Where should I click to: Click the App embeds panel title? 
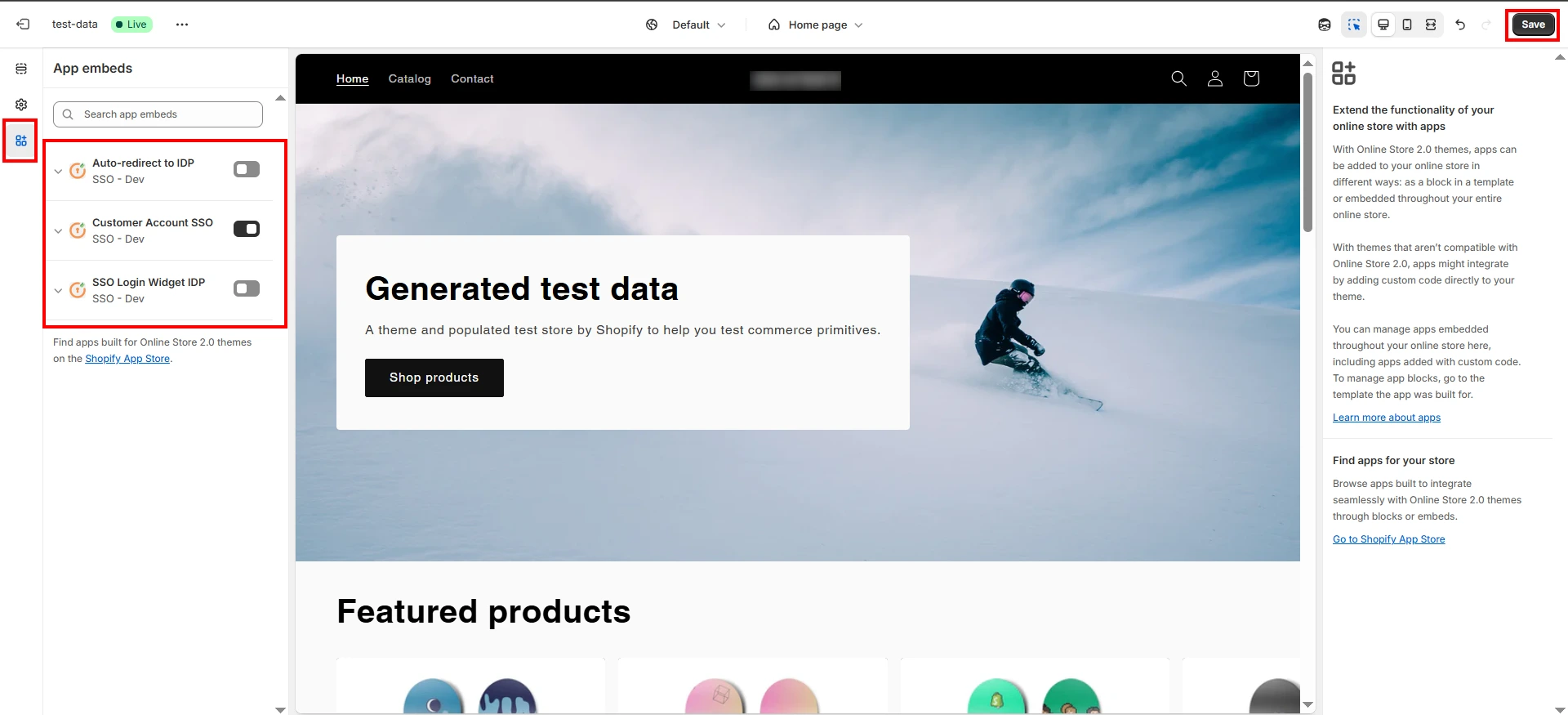tap(92, 69)
